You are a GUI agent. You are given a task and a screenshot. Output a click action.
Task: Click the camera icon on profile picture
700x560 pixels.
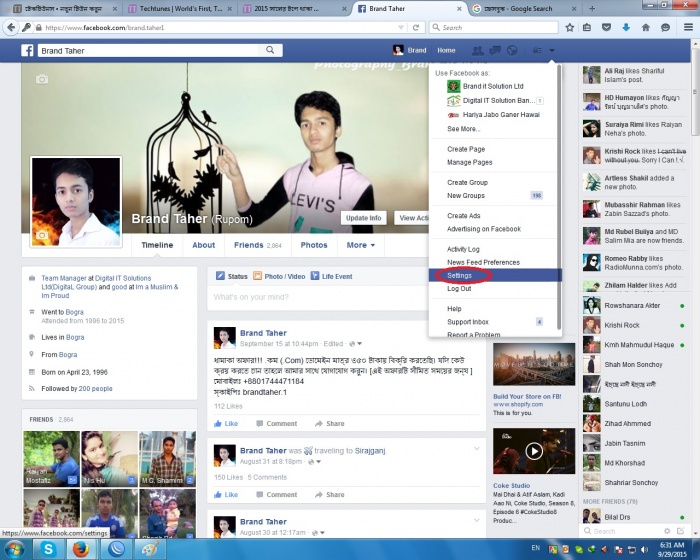(x=42, y=235)
